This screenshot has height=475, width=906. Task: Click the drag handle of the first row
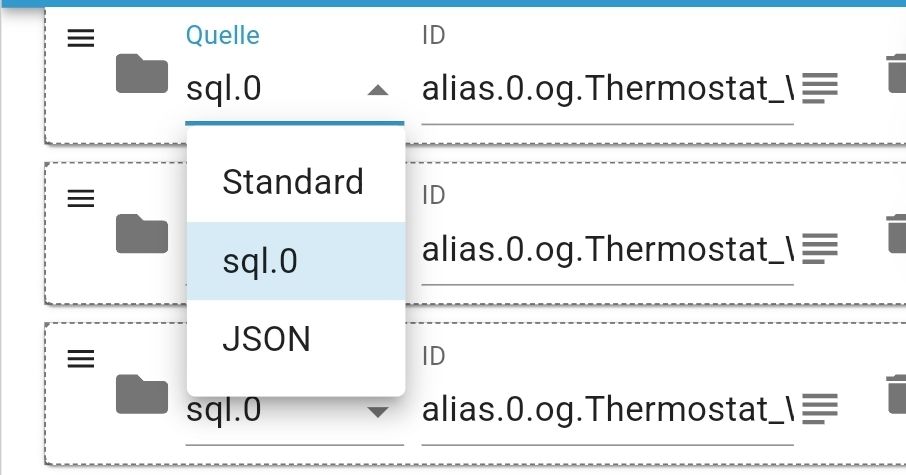pyautogui.click(x=81, y=38)
